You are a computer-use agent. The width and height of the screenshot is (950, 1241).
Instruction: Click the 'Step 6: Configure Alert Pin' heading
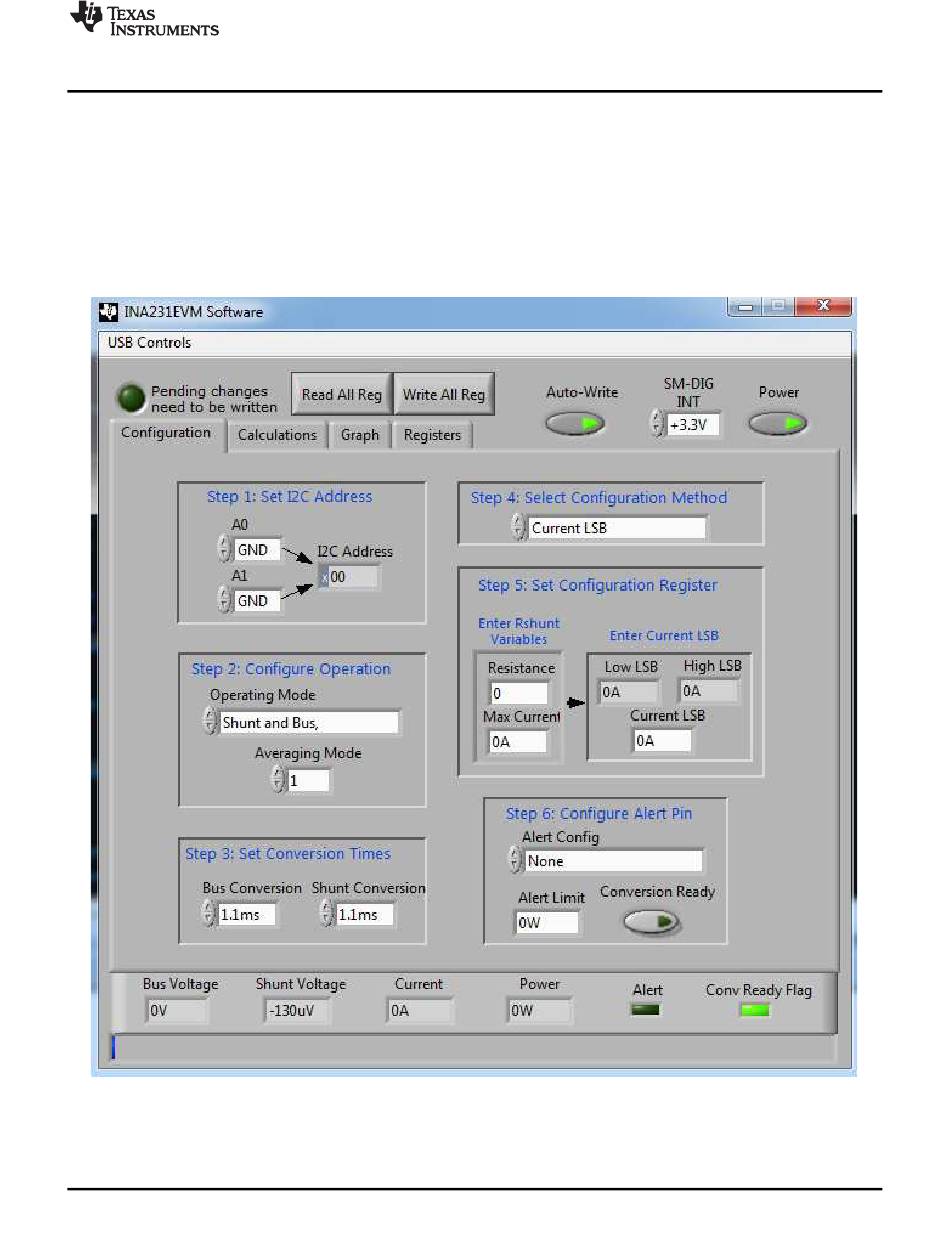599,814
